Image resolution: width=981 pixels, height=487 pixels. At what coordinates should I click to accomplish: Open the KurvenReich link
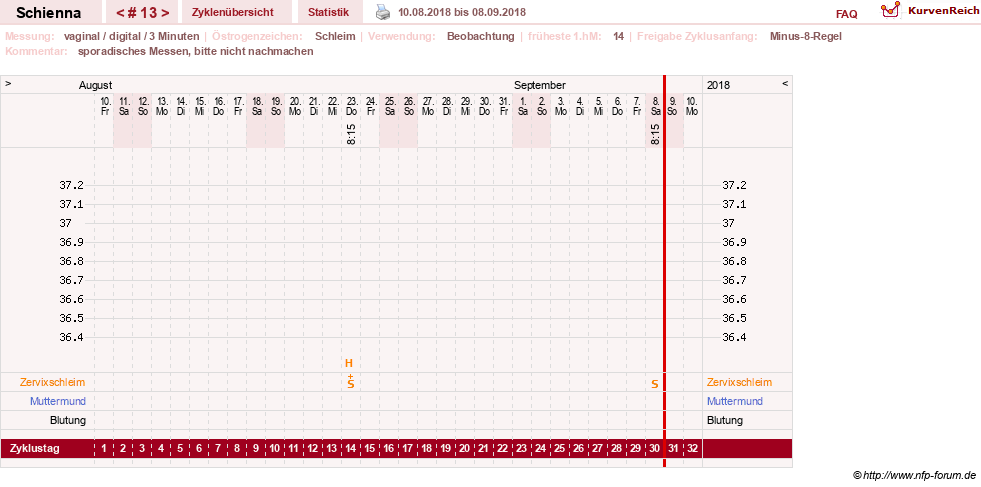944,10
